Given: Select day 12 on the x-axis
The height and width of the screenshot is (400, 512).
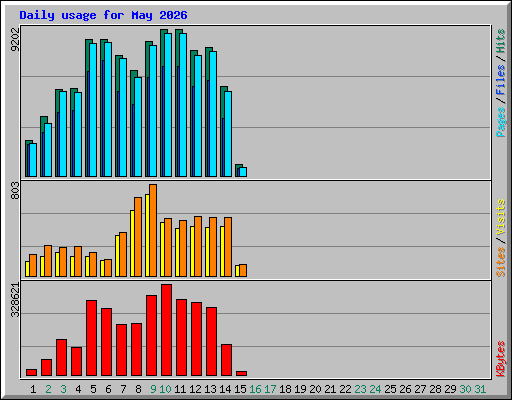Looking at the screenshot, I should click(195, 389).
